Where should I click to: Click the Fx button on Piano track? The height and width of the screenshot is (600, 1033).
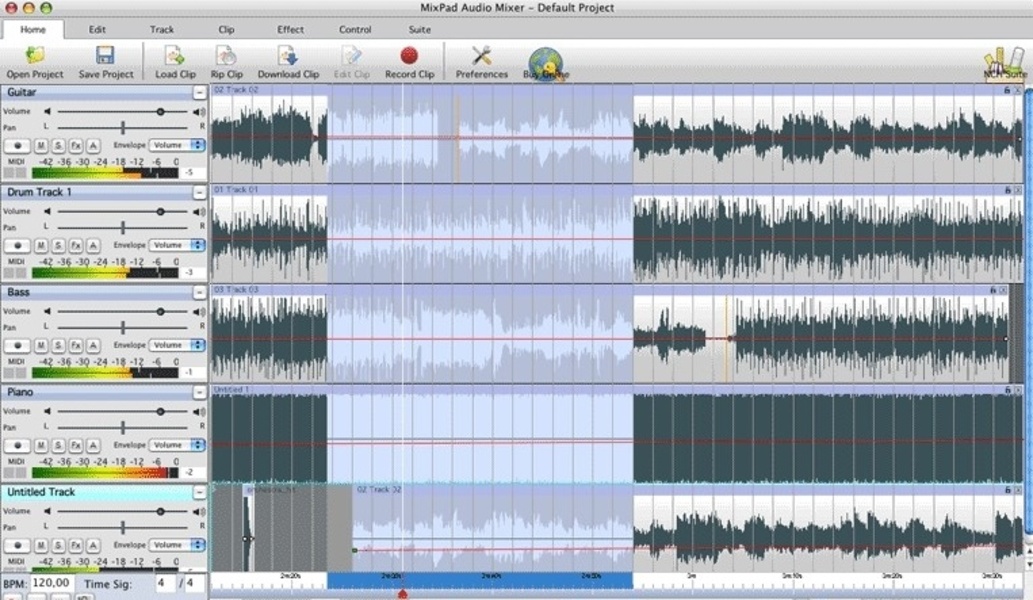[75, 445]
